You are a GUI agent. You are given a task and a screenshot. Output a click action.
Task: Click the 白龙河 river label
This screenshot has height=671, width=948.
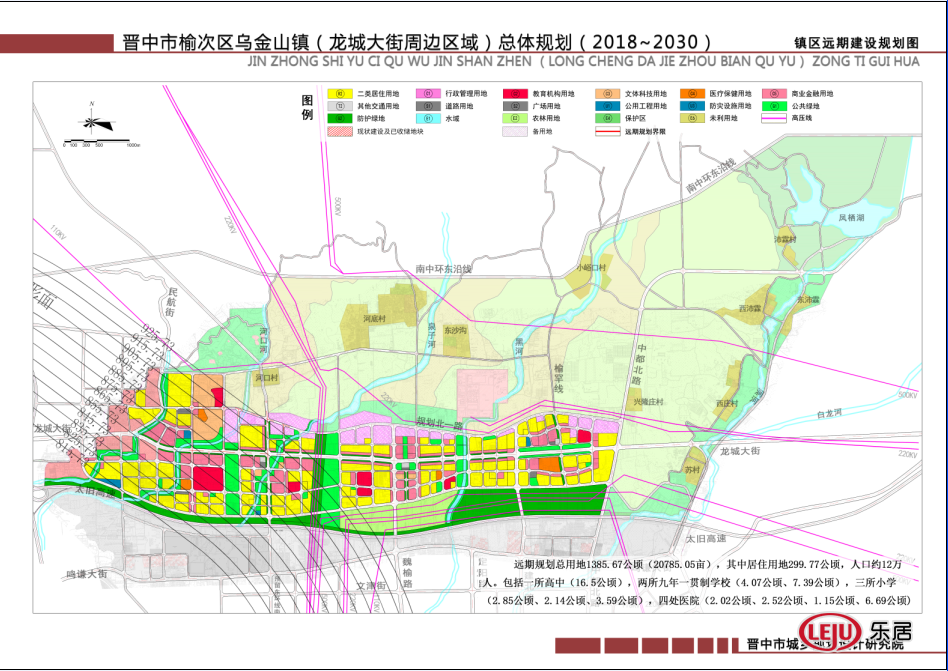(x=829, y=414)
